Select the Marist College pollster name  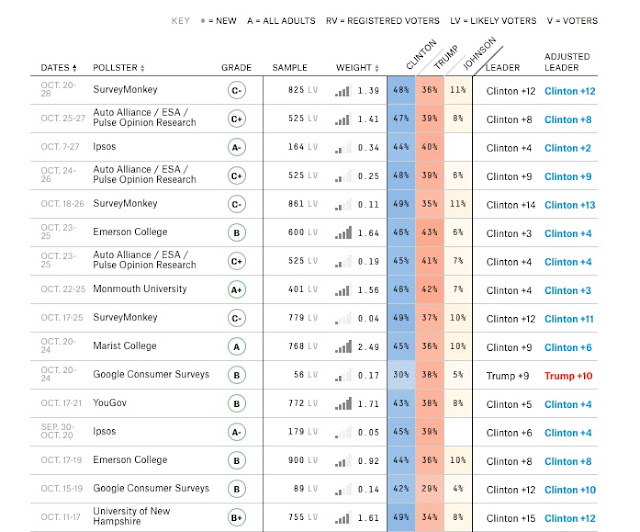(x=124, y=346)
